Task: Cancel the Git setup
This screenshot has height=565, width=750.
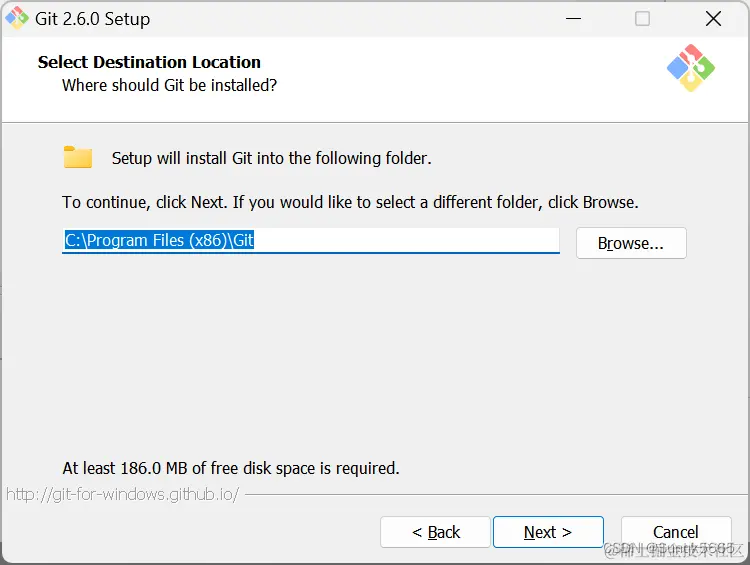Action: click(676, 532)
